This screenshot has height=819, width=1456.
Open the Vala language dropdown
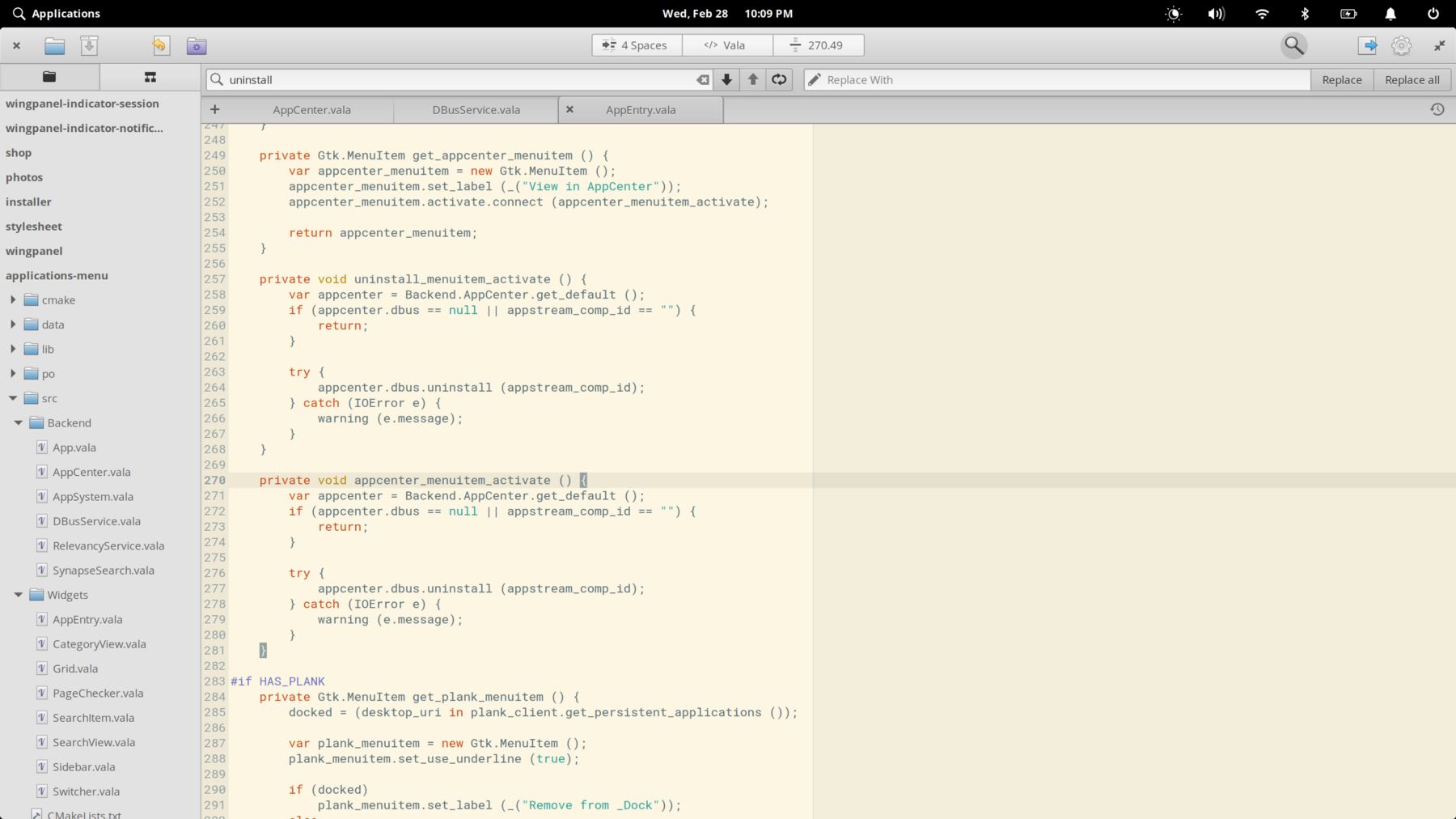727,45
